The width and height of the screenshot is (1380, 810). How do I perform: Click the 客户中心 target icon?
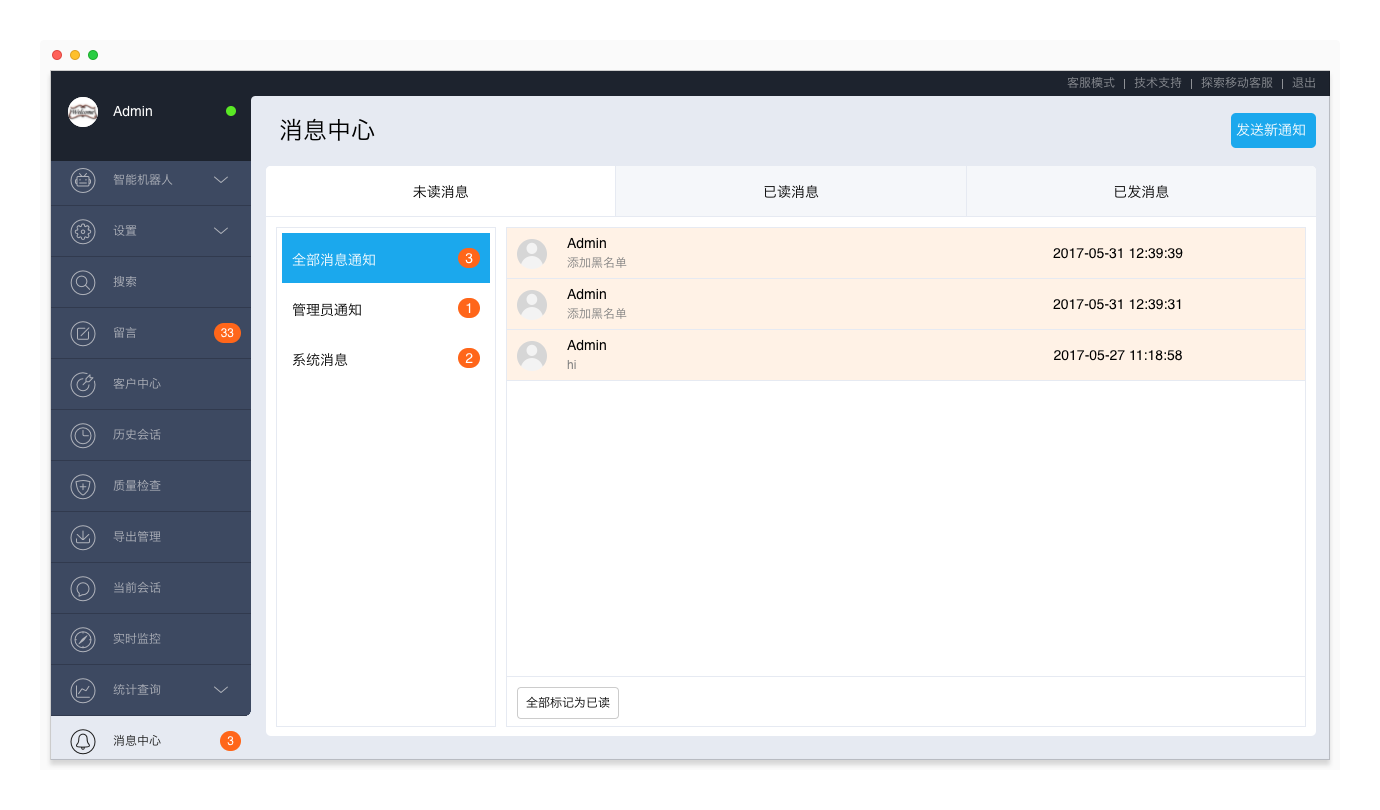pos(83,384)
